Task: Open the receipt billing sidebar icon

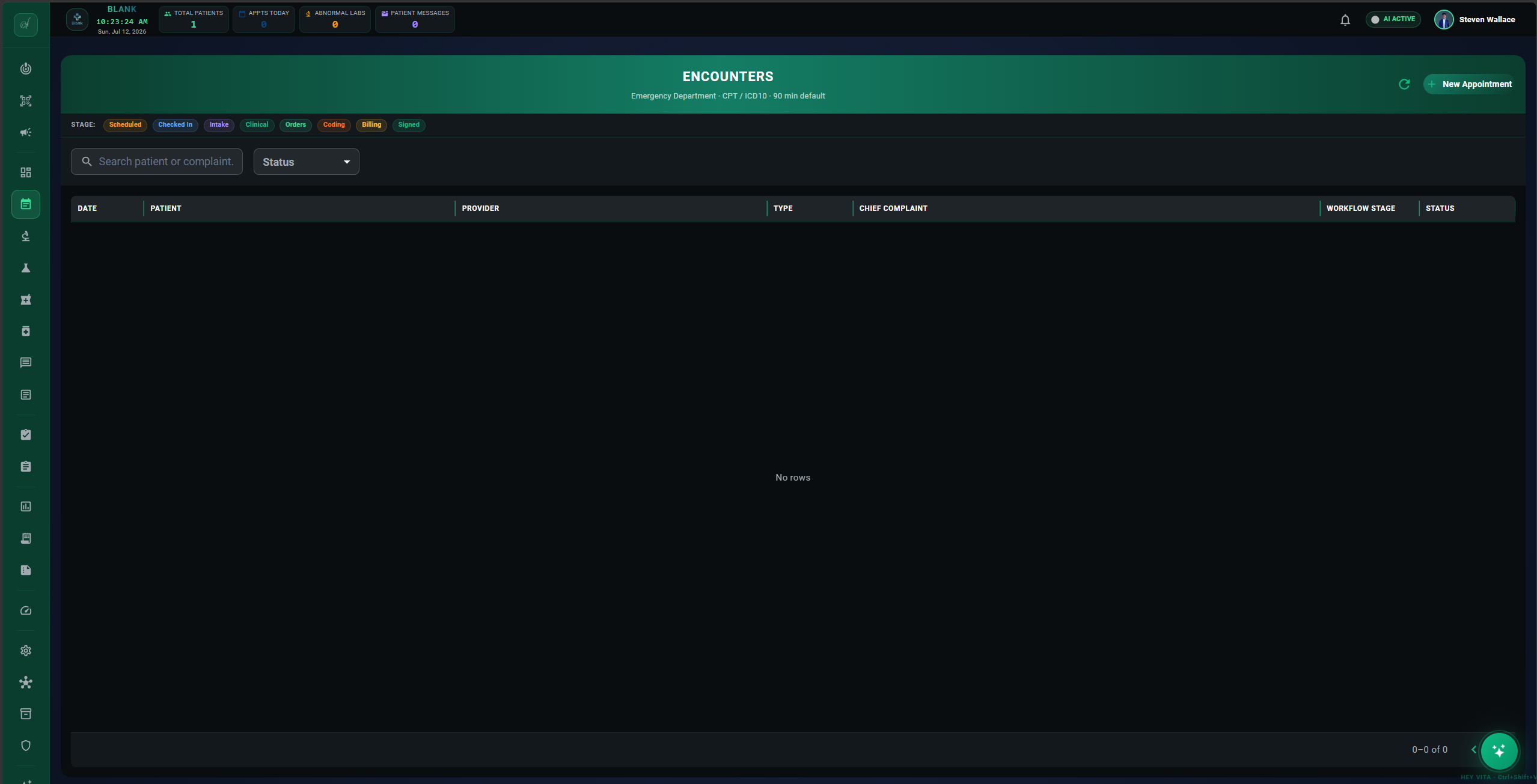Action: (25, 538)
